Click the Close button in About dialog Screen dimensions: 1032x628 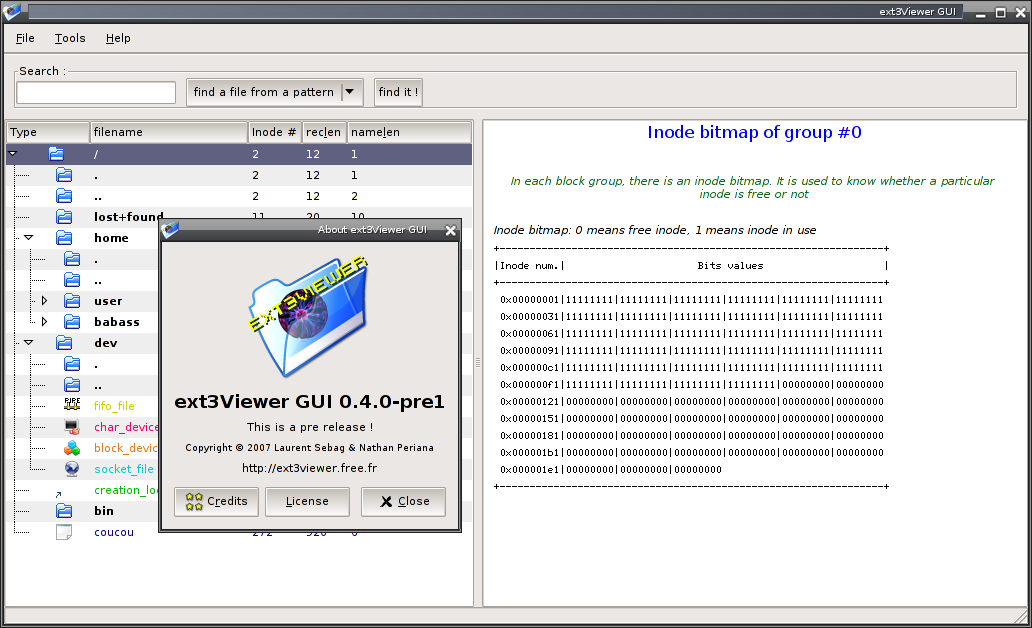(403, 502)
